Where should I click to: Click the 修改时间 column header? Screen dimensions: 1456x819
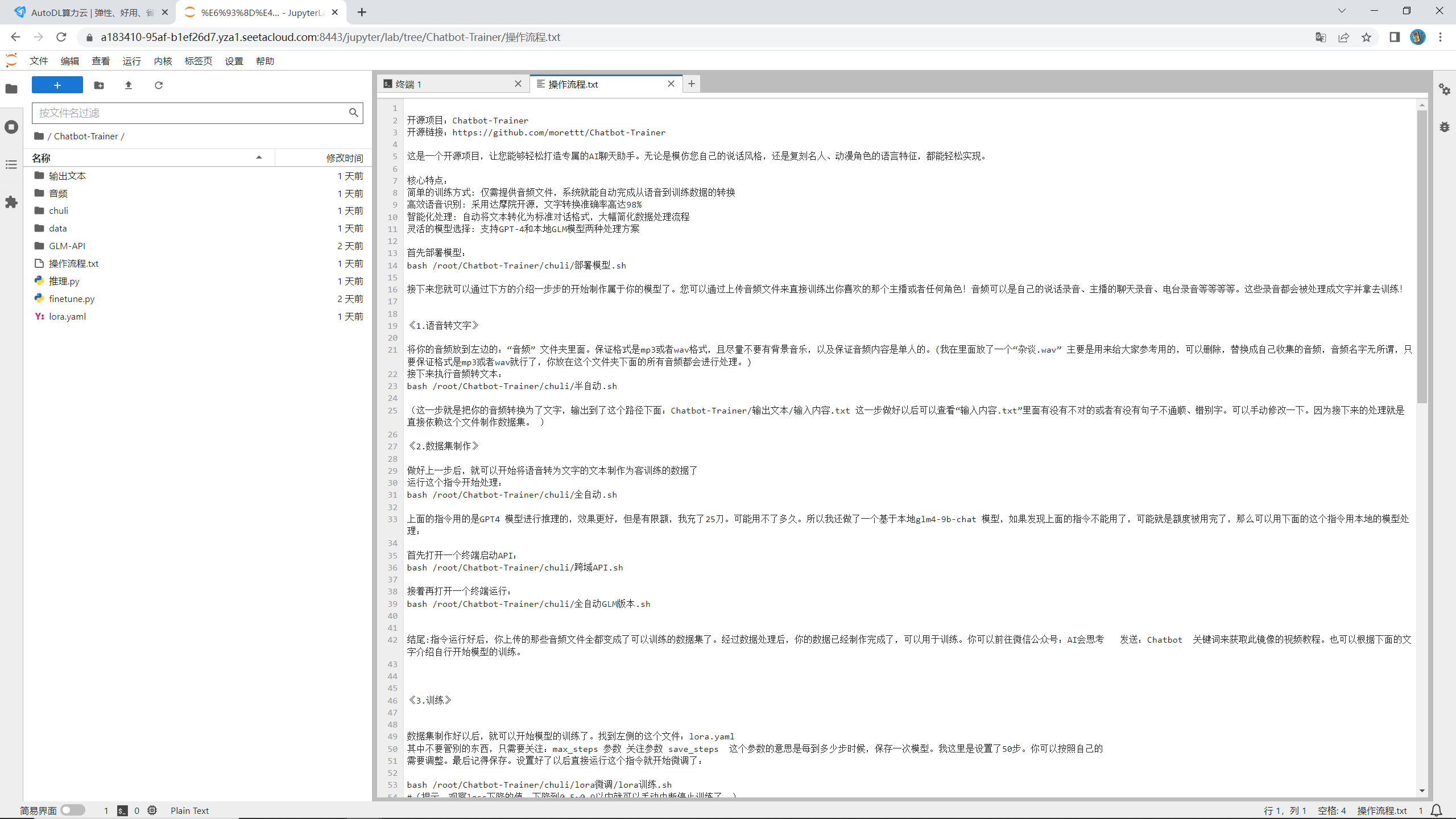[344, 158]
